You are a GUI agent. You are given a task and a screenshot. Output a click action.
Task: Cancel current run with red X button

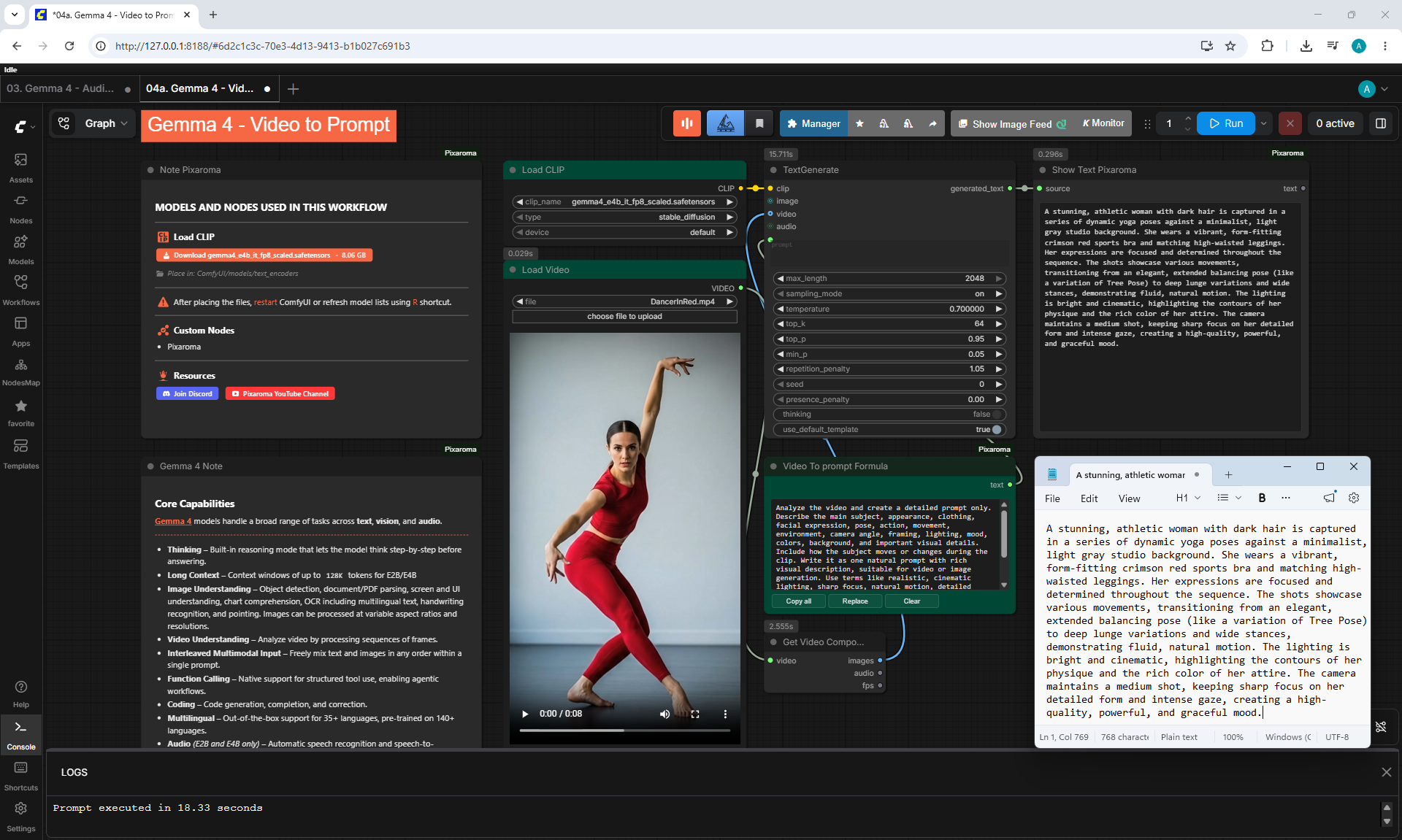[1290, 123]
